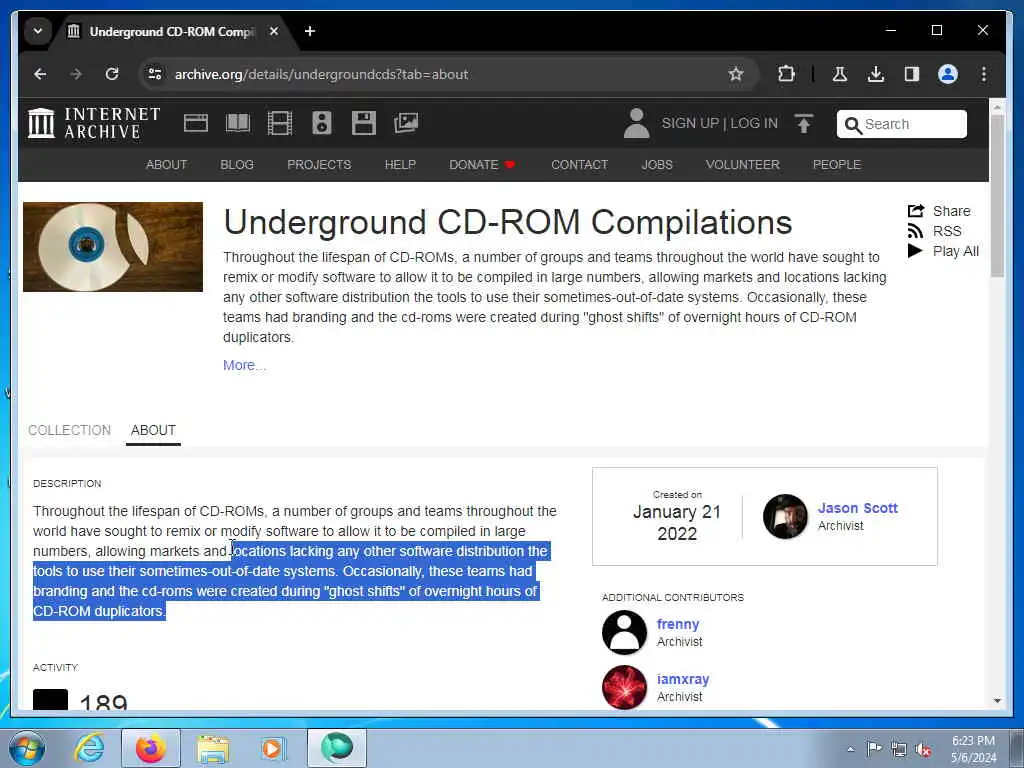Open Windows Media Player in taskbar
The width and height of the screenshot is (1024, 768).
coord(273,748)
